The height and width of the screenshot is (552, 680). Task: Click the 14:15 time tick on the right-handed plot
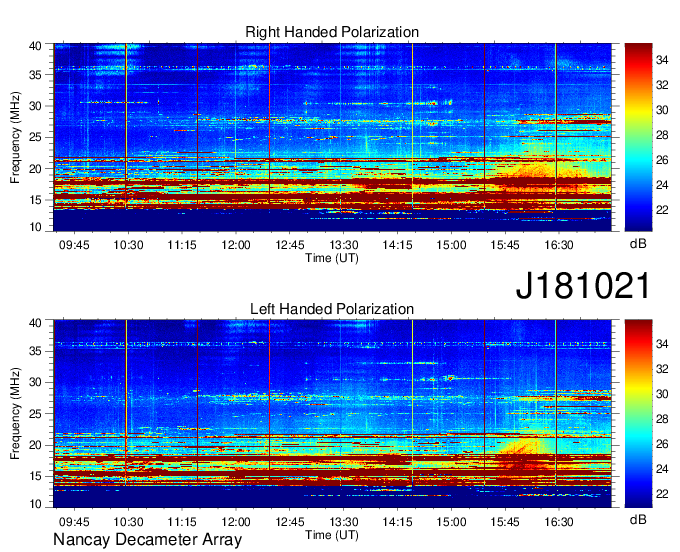pos(397,245)
